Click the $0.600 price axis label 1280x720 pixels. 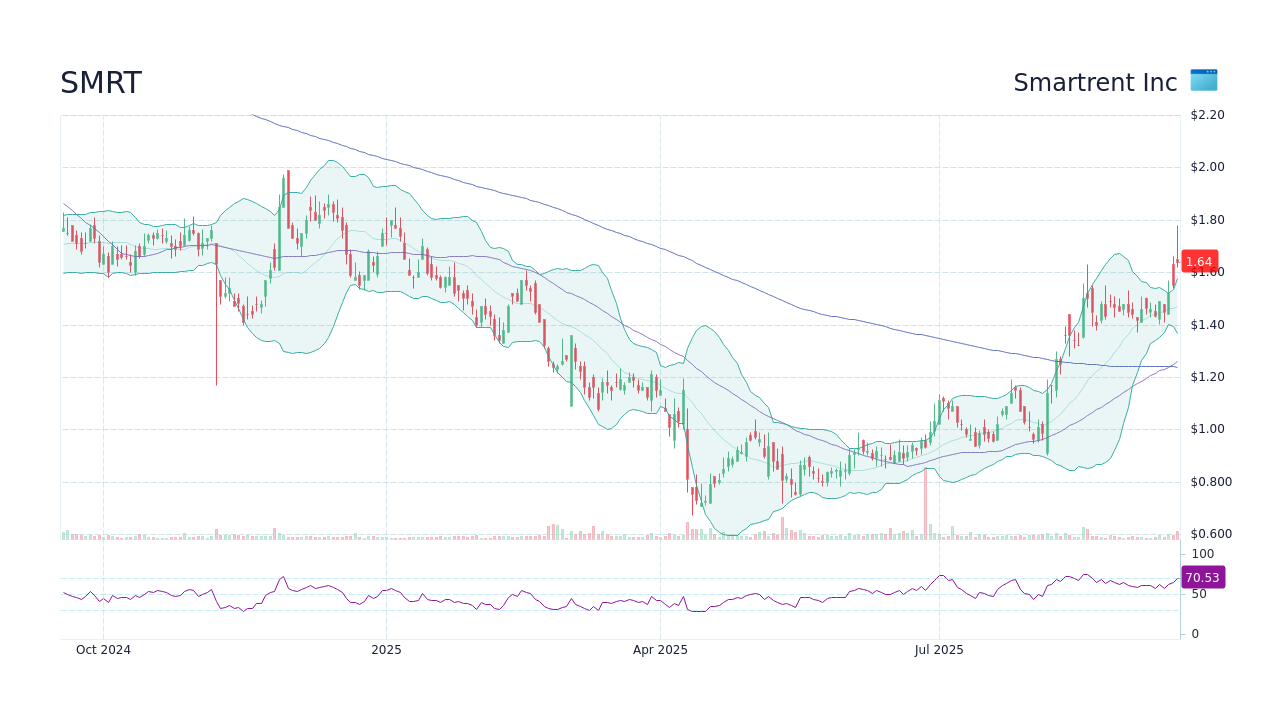(x=1208, y=533)
